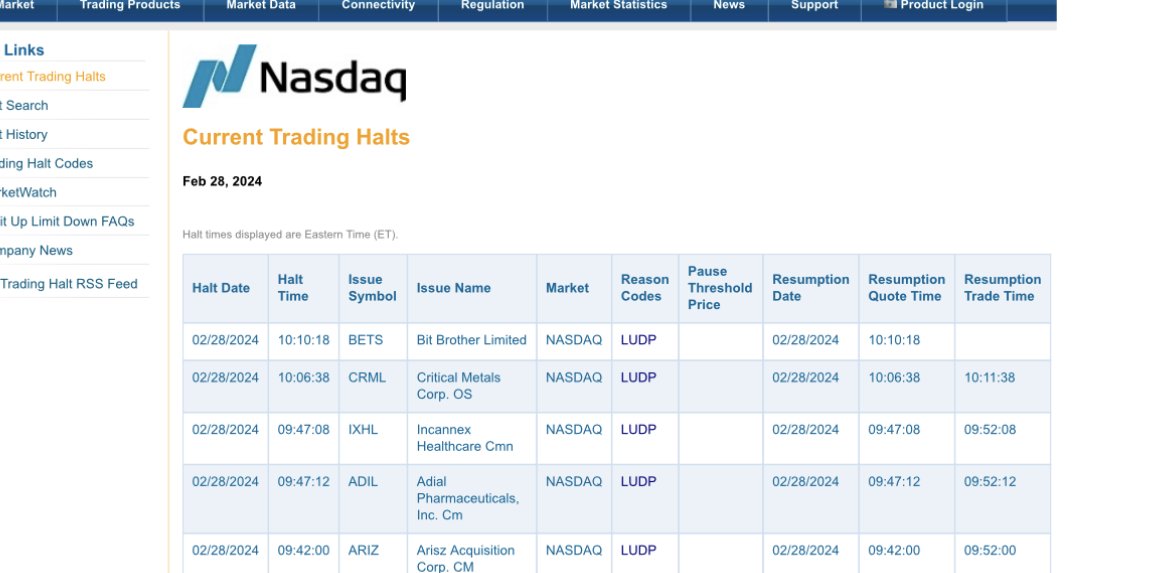Screen dimensions: 1170x573
Task: Open the MarketWatch sidebar link
Action: pos(28,192)
